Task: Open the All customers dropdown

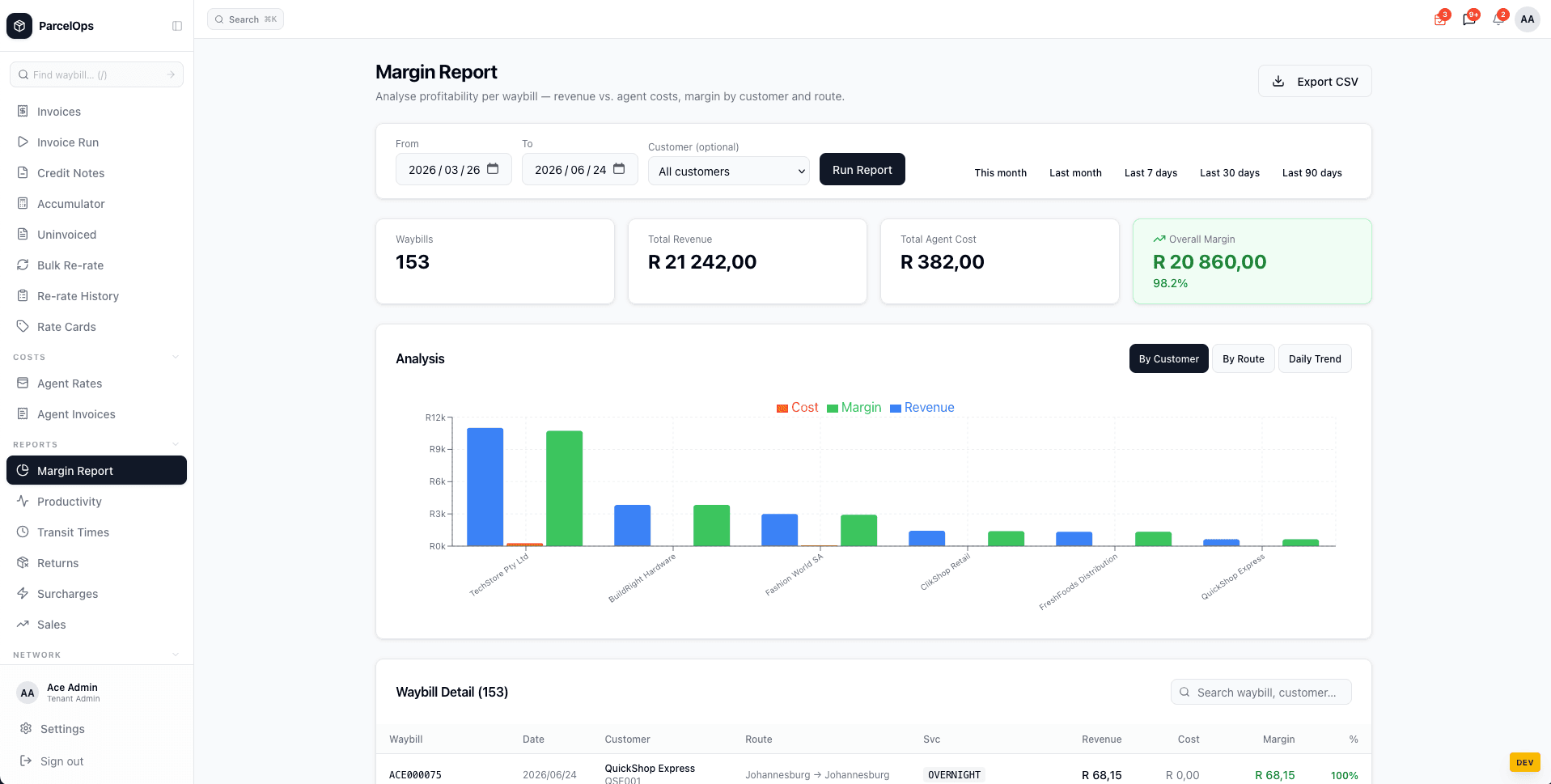Action: click(729, 171)
